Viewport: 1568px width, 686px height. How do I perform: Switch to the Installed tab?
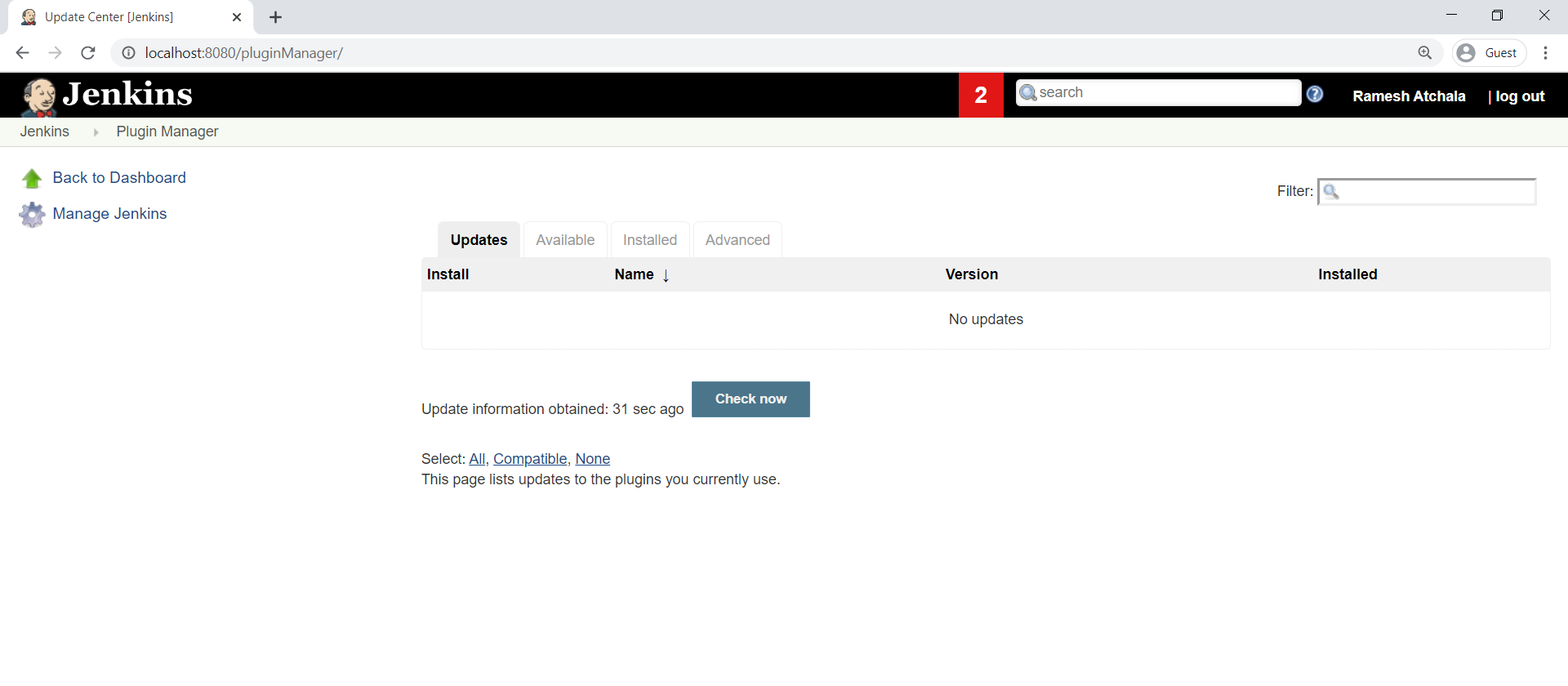(650, 240)
